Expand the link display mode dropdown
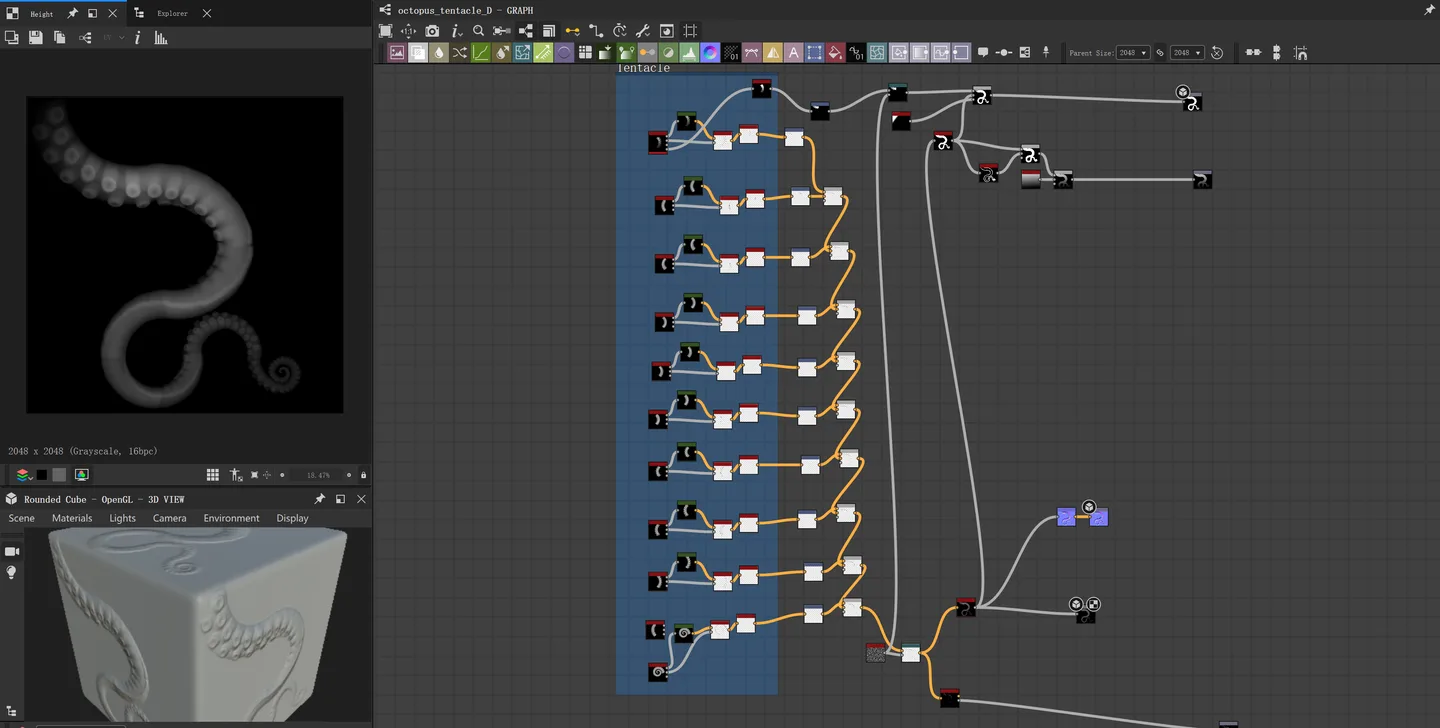 point(572,31)
